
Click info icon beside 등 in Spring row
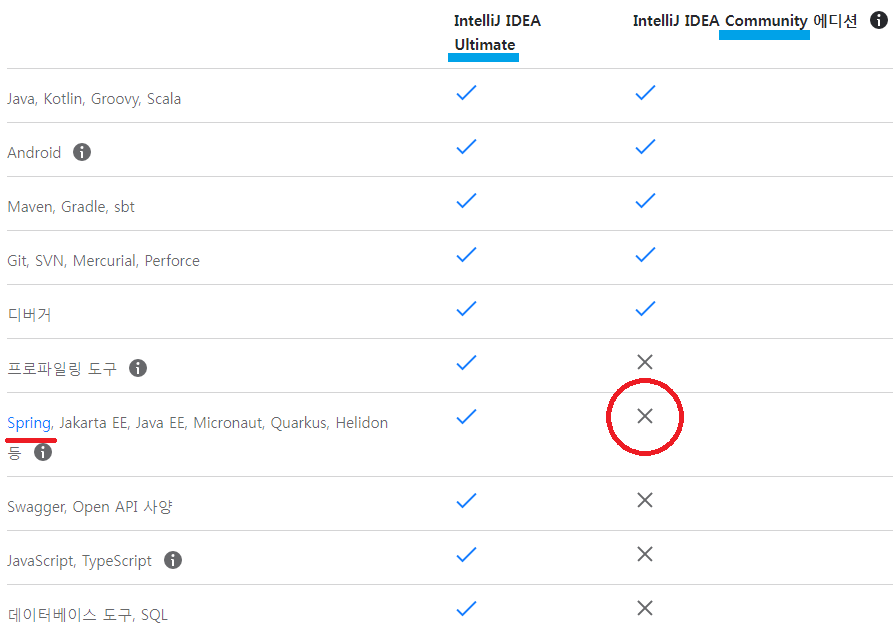43,452
